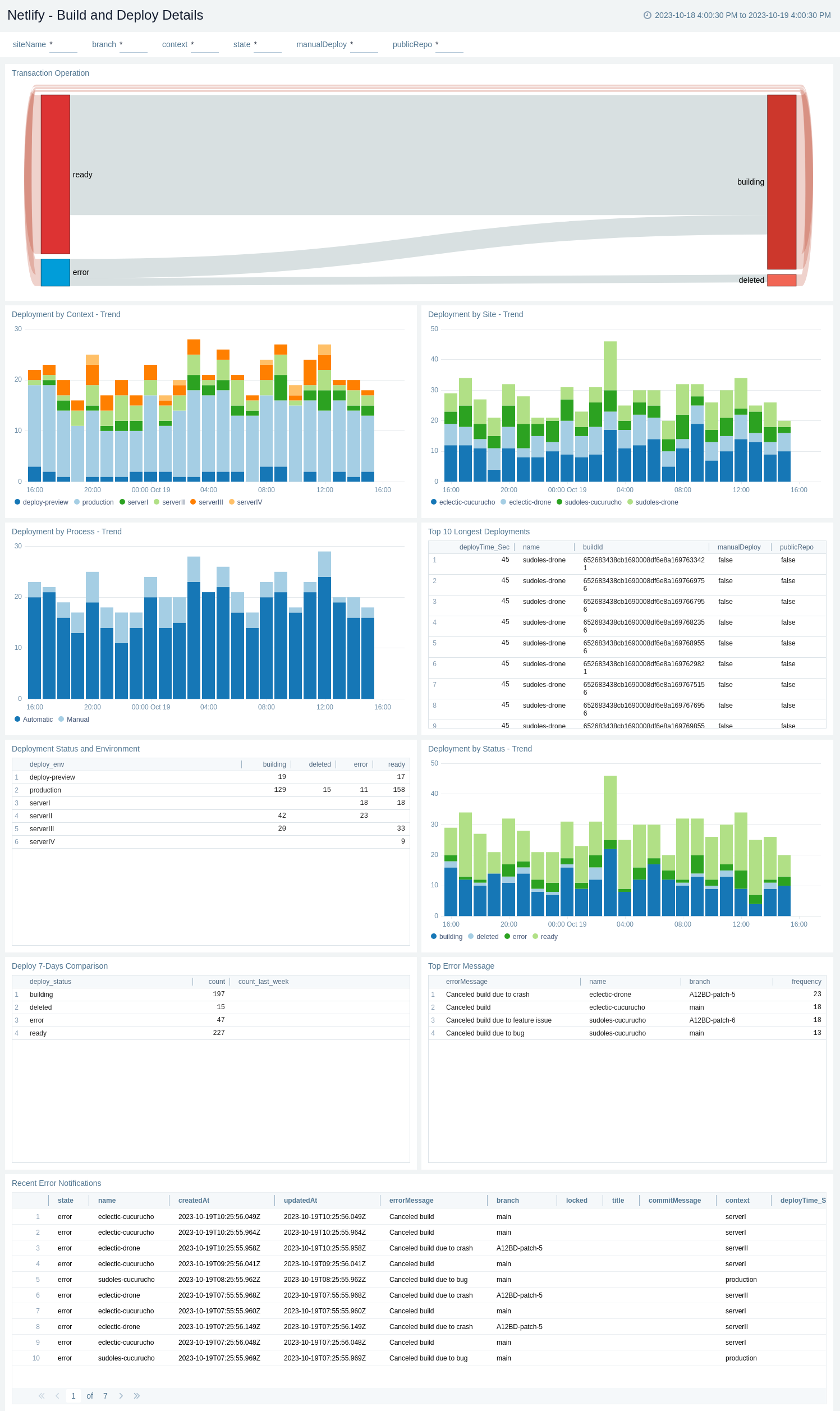
Task: Click the serverIII orange legend dot
Action: (193, 502)
